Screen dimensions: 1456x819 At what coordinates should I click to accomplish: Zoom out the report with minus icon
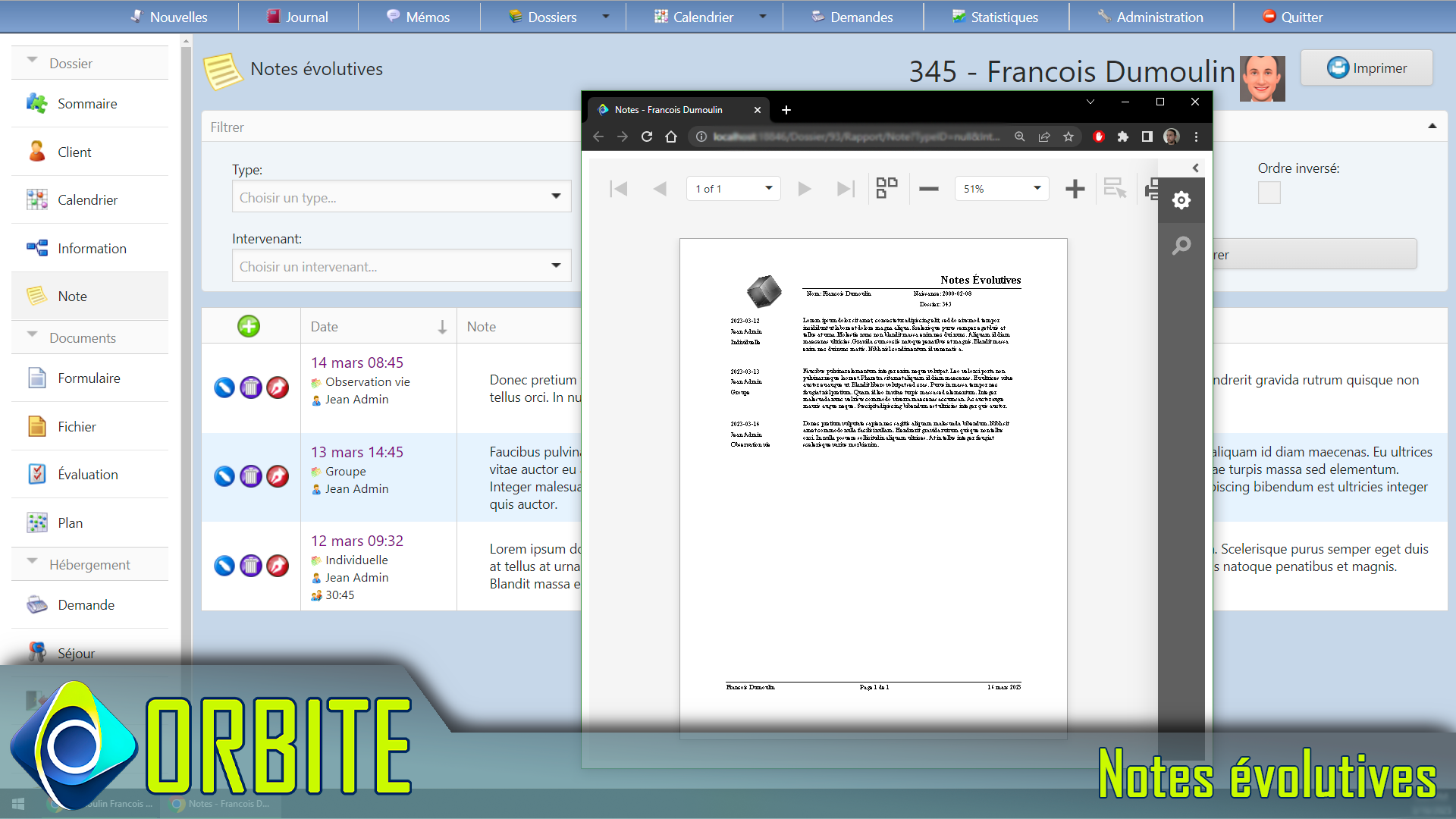(929, 189)
